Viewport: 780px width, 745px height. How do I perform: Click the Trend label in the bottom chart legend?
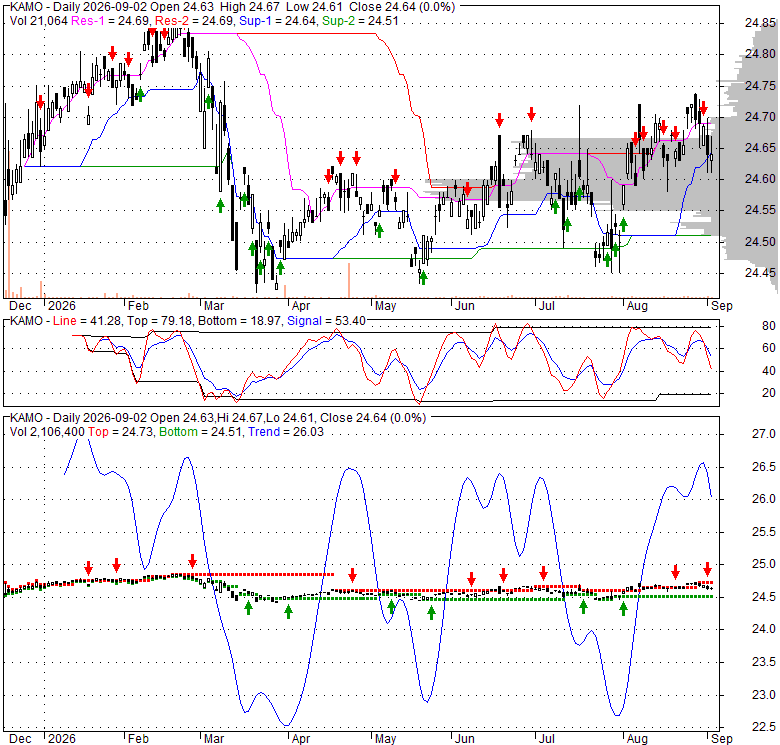pos(264,432)
